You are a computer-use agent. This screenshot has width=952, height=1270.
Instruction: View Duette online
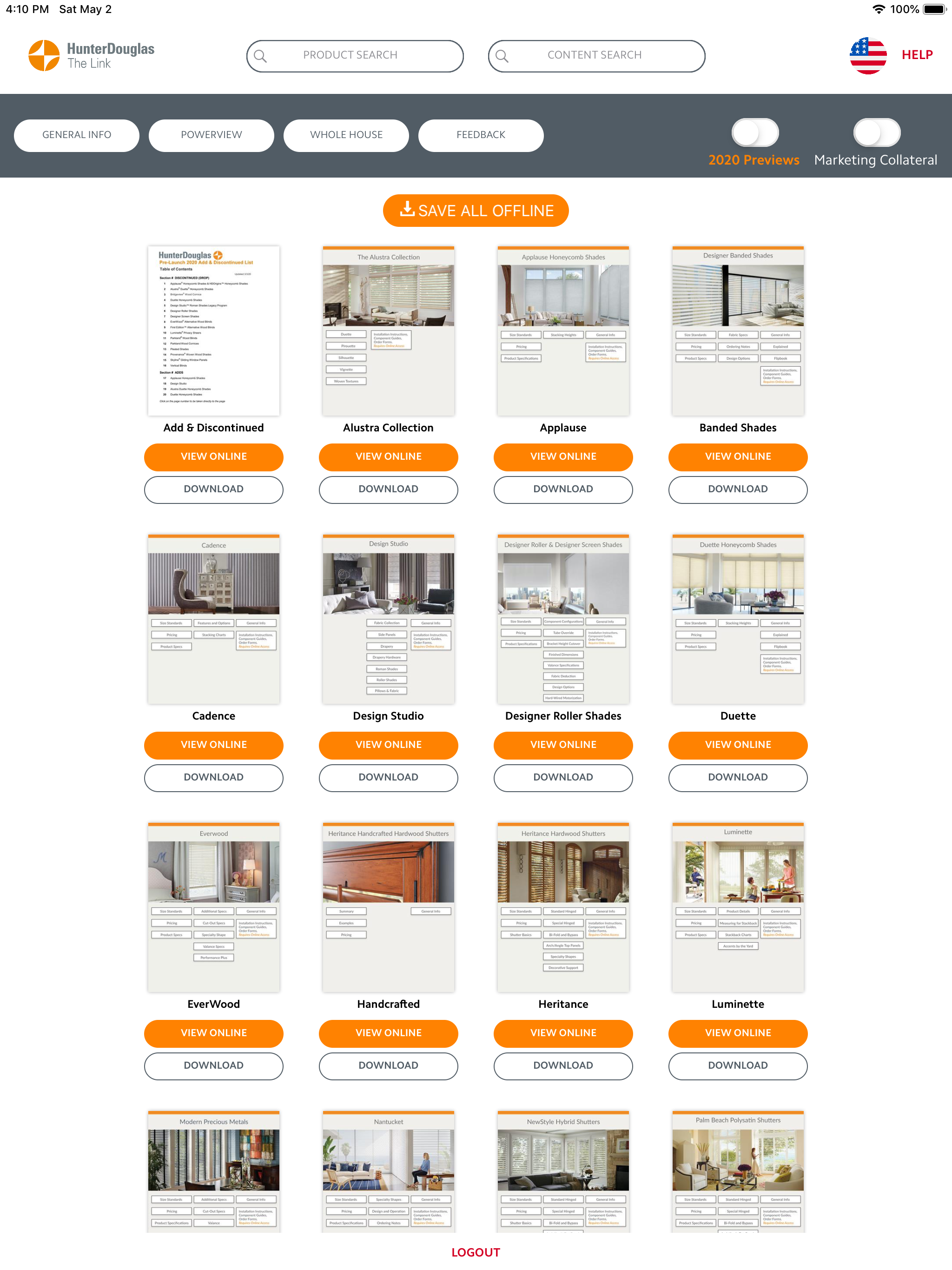[x=738, y=745]
